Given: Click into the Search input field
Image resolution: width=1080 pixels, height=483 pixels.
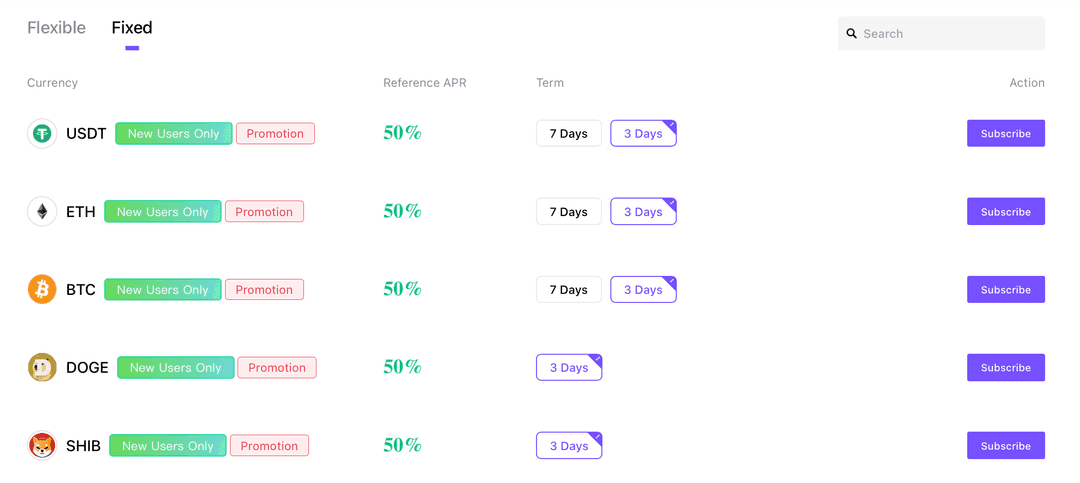Looking at the screenshot, I should [x=950, y=34].
